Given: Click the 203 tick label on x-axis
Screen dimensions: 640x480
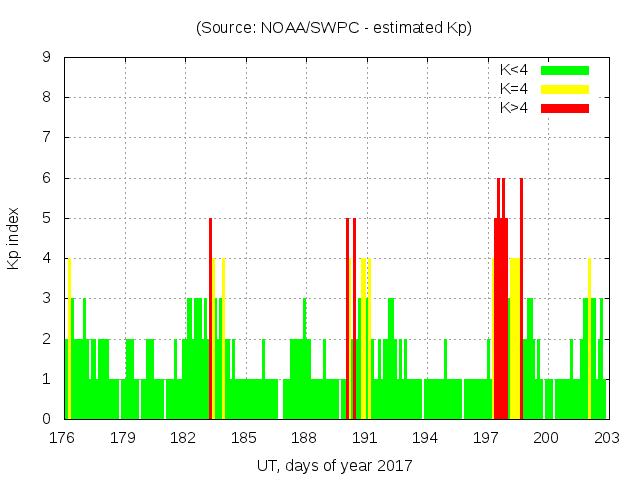Looking at the screenshot, I should tap(606, 437).
